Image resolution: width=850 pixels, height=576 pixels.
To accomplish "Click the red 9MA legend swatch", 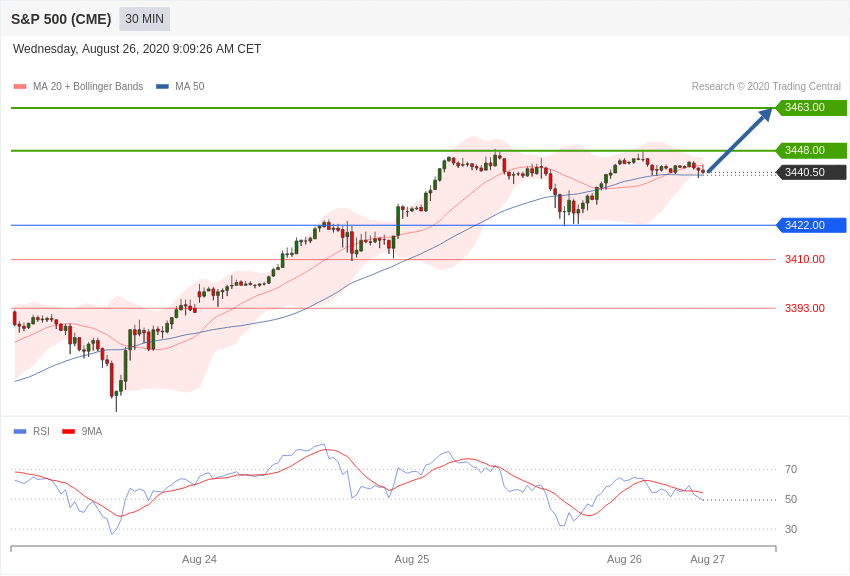I will click(x=68, y=432).
